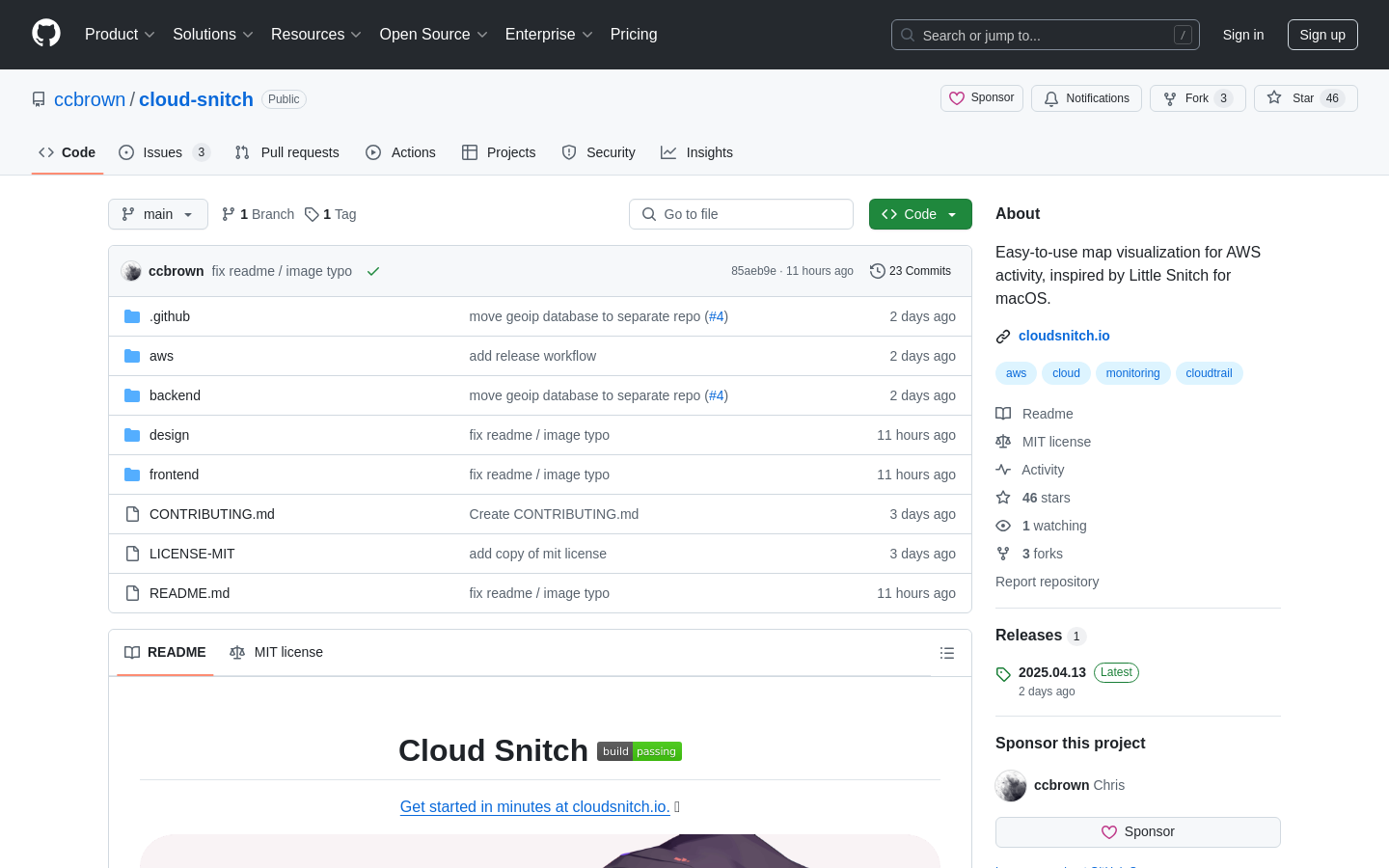Click the Star icon
The image size is (1389, 868).
tap(1274, 98)
